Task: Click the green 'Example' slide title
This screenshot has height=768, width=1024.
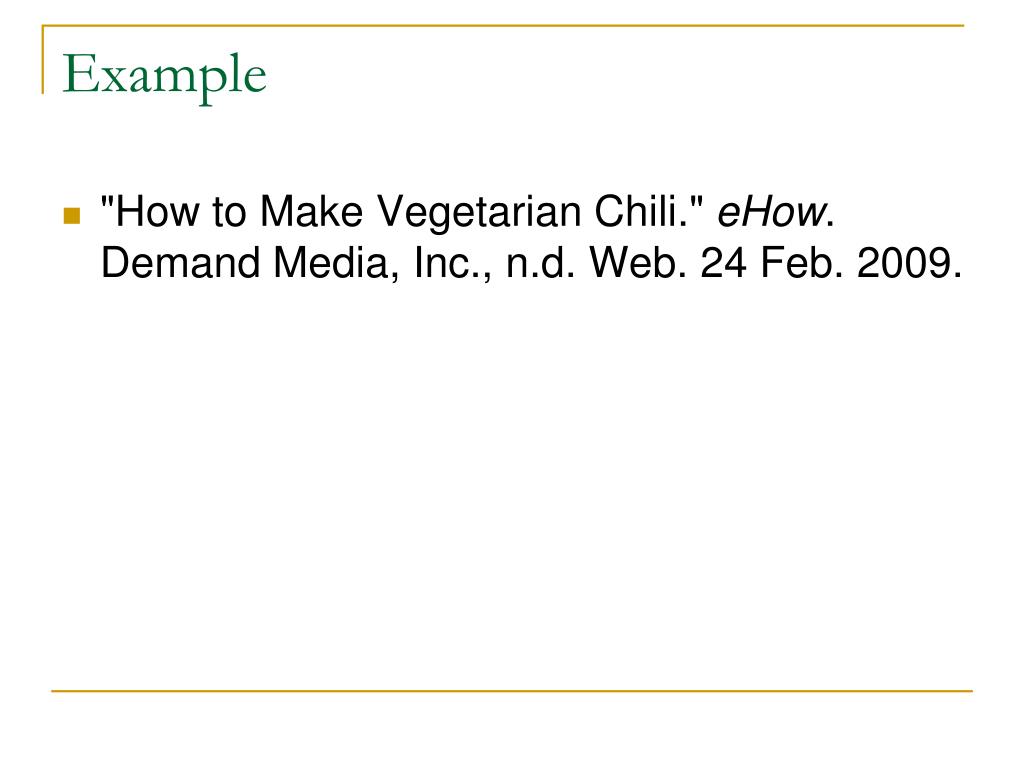Action: pos(164,77)
